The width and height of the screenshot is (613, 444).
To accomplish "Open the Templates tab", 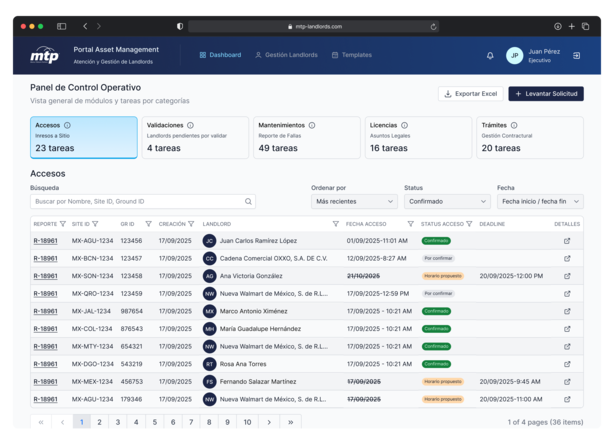I will click(351, 55).
